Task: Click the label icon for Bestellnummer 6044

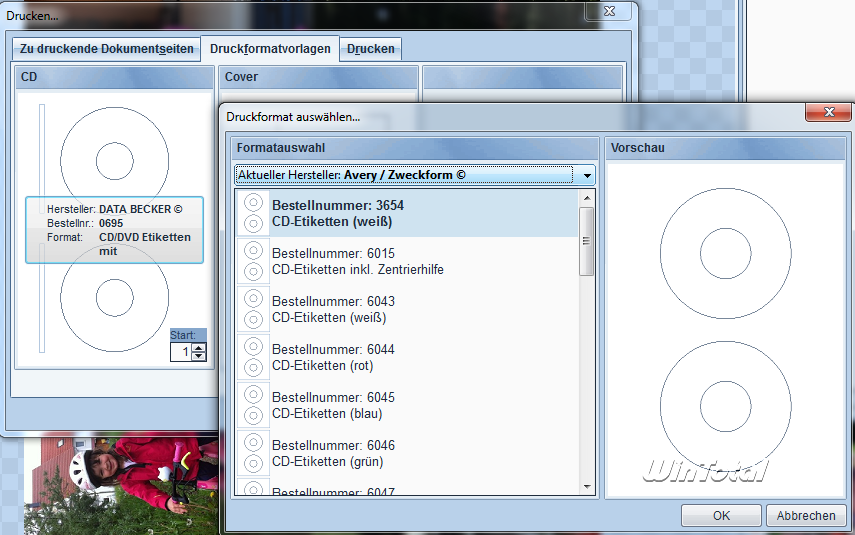Action: tap(253, 357)
